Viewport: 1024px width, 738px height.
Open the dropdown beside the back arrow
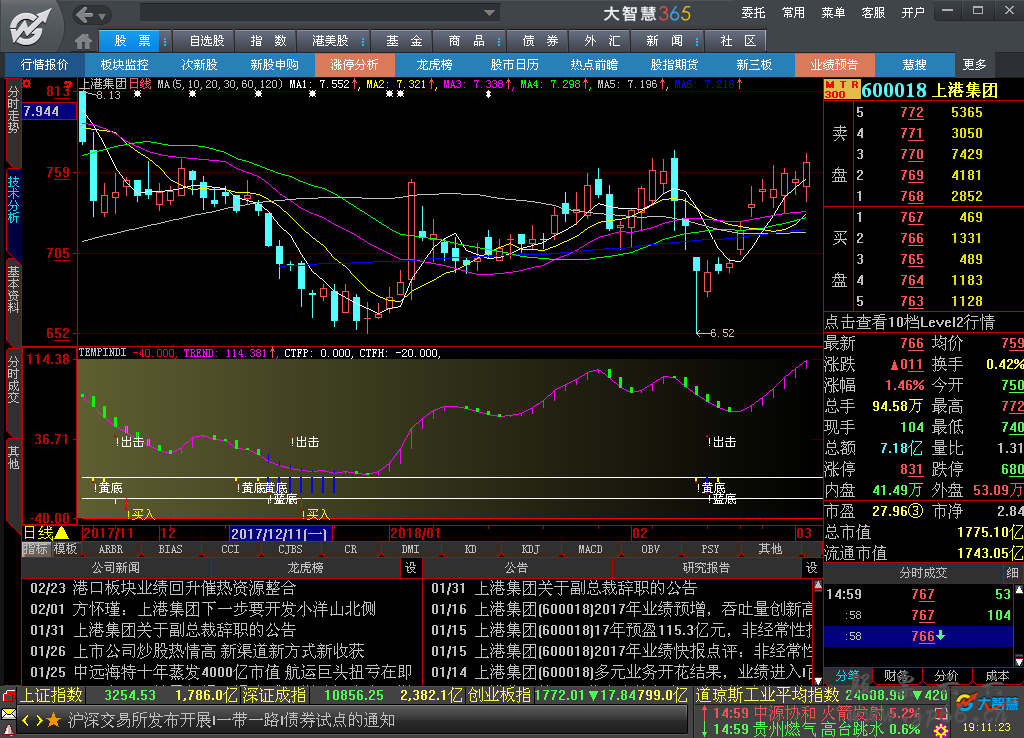coord(103,16)
